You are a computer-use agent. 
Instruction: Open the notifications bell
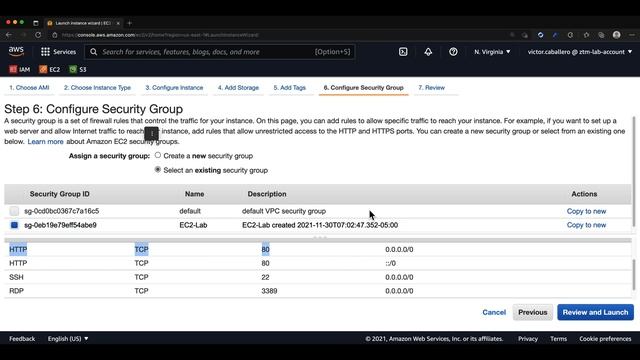[428, 52]
